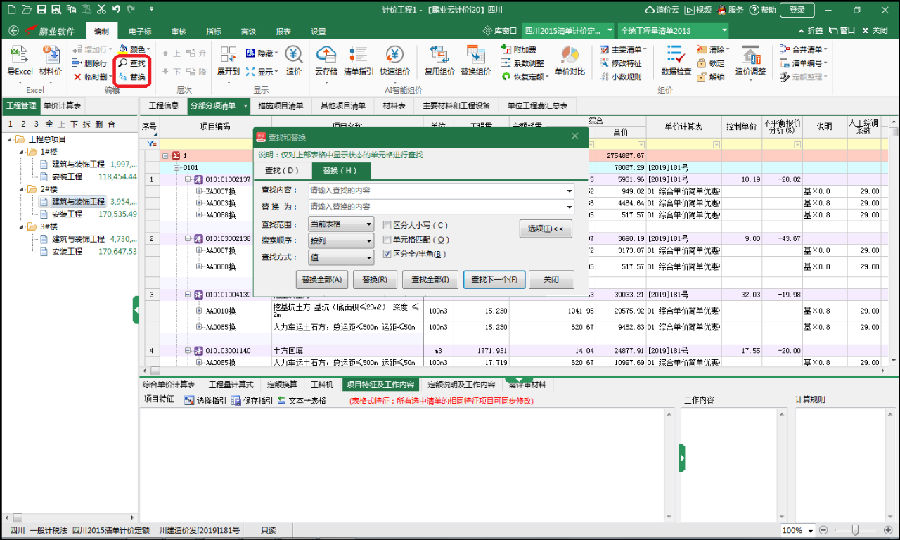The width and height of the screenshot is (900, 540).
Task: Open the 搜索顺序 search order dropdown
Action: [369, 240]
